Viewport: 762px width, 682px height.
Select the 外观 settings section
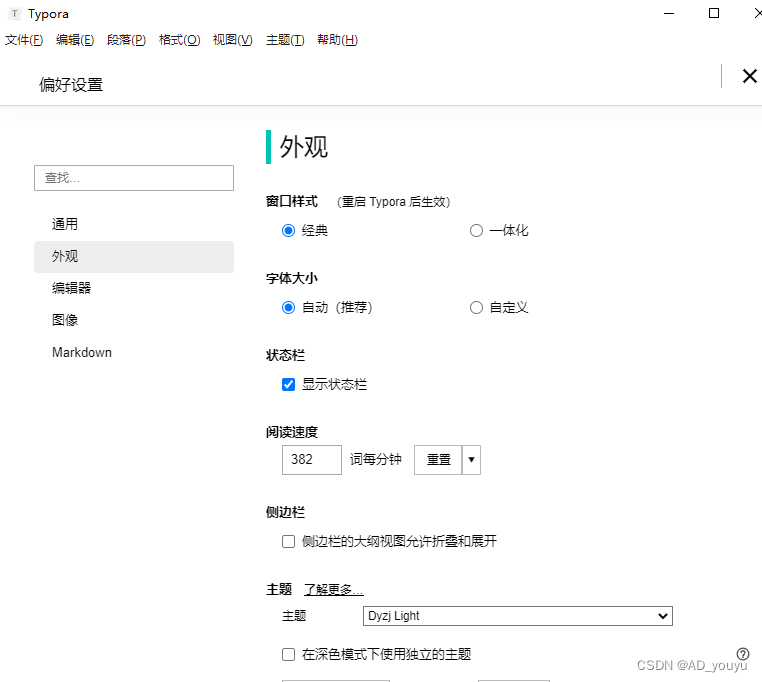pos(134,257)
